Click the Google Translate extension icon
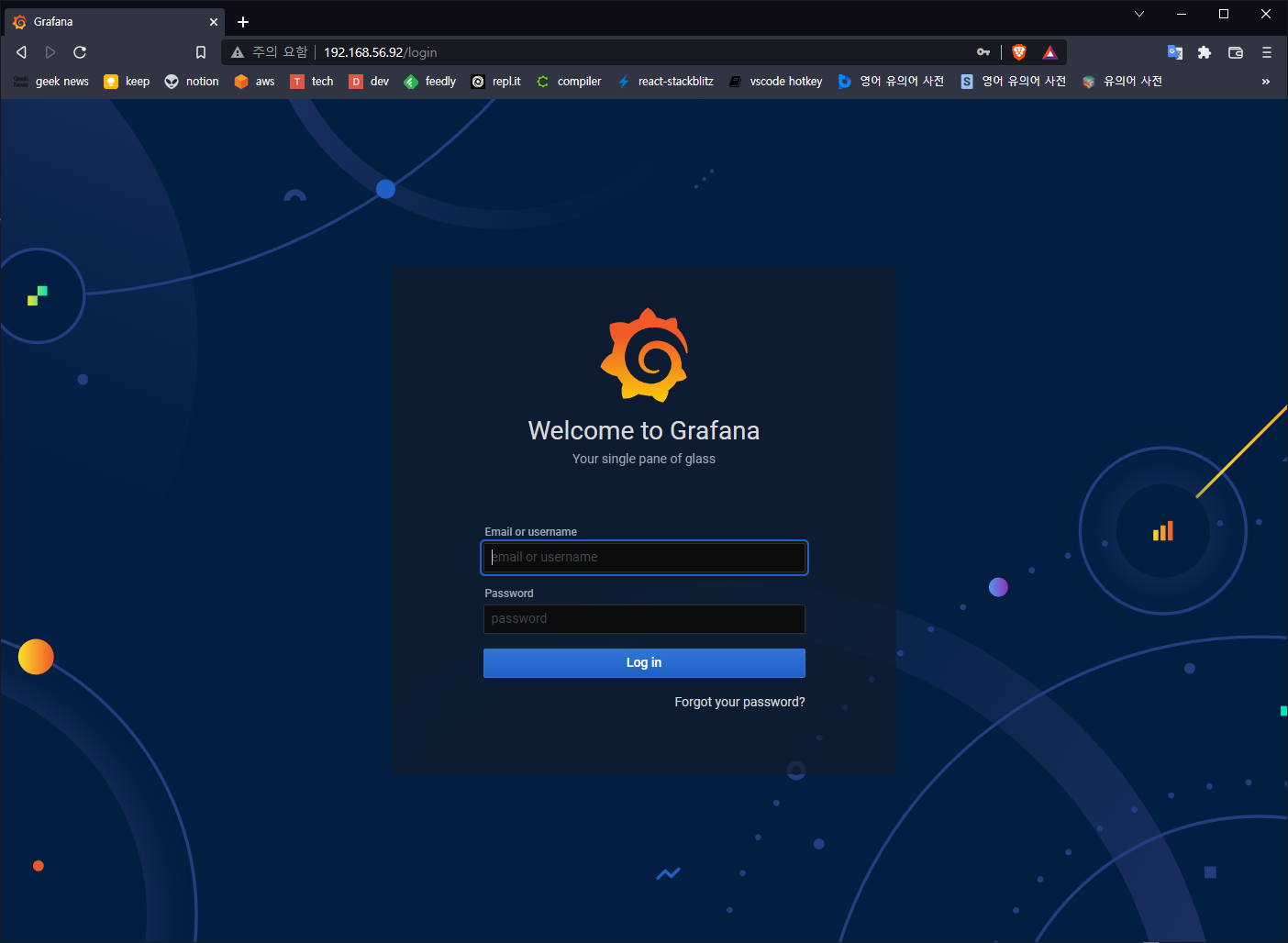This screenshot has height=943, width=1288. (1174, 52)
